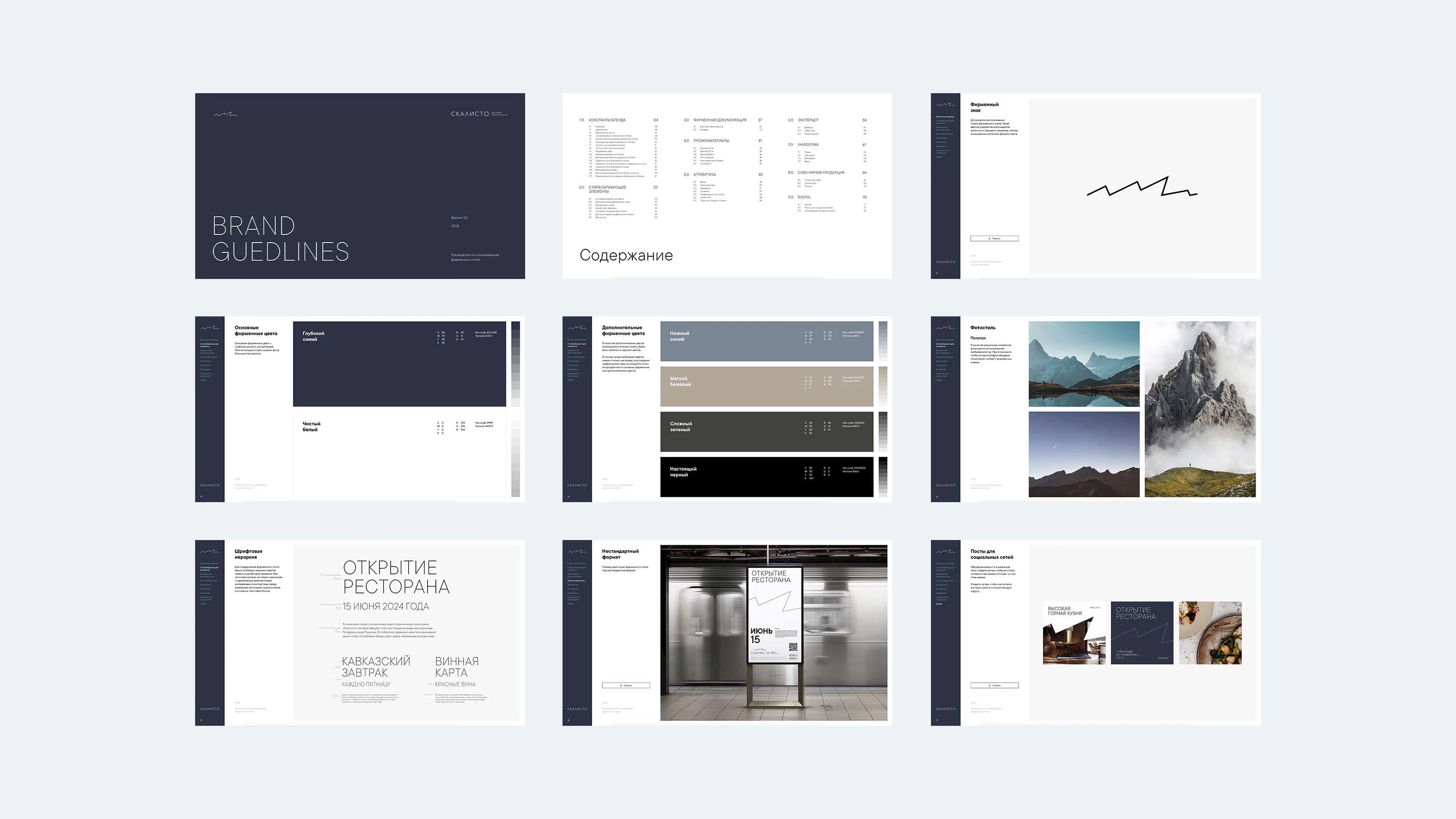Click the download icon in Фирменный знак button
This screenshot has height=819, width=1456.
tap(989, 239)
